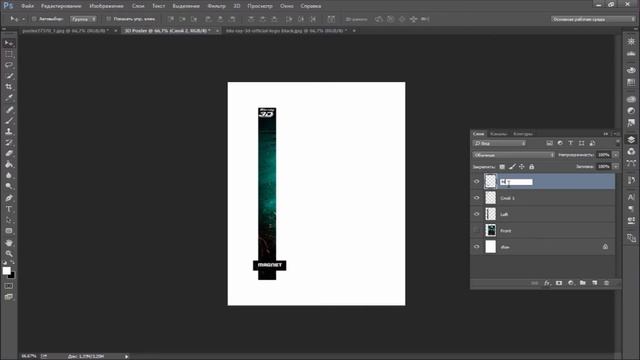Select the Dodge tool

[9, 187]
